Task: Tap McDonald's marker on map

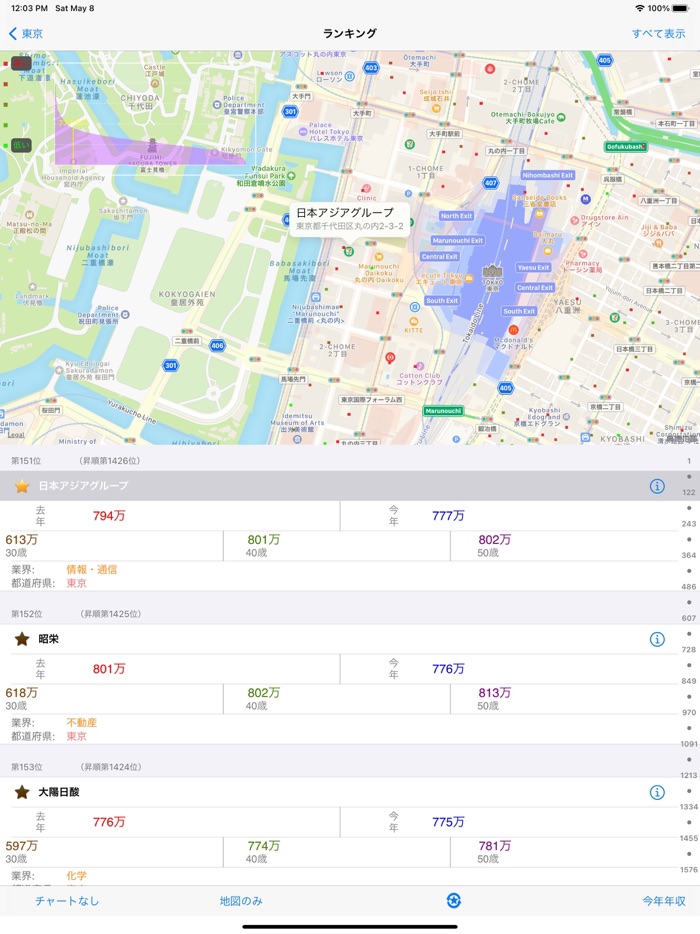Action: coord(513,329)
